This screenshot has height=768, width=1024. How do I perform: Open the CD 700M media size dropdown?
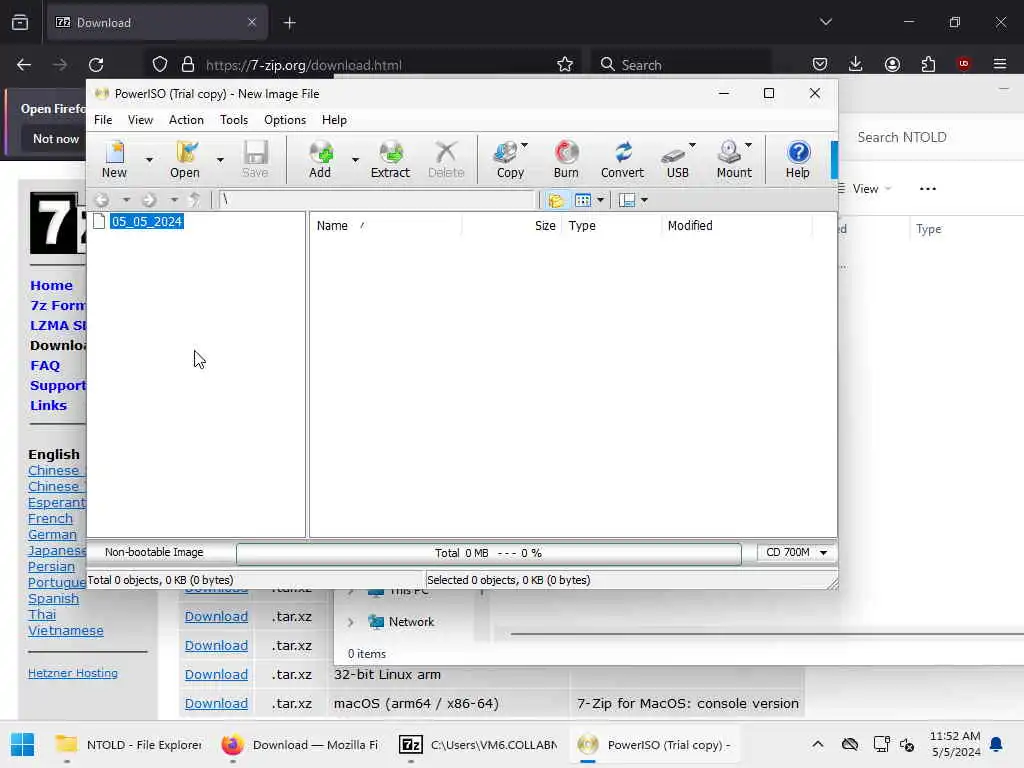796,552
